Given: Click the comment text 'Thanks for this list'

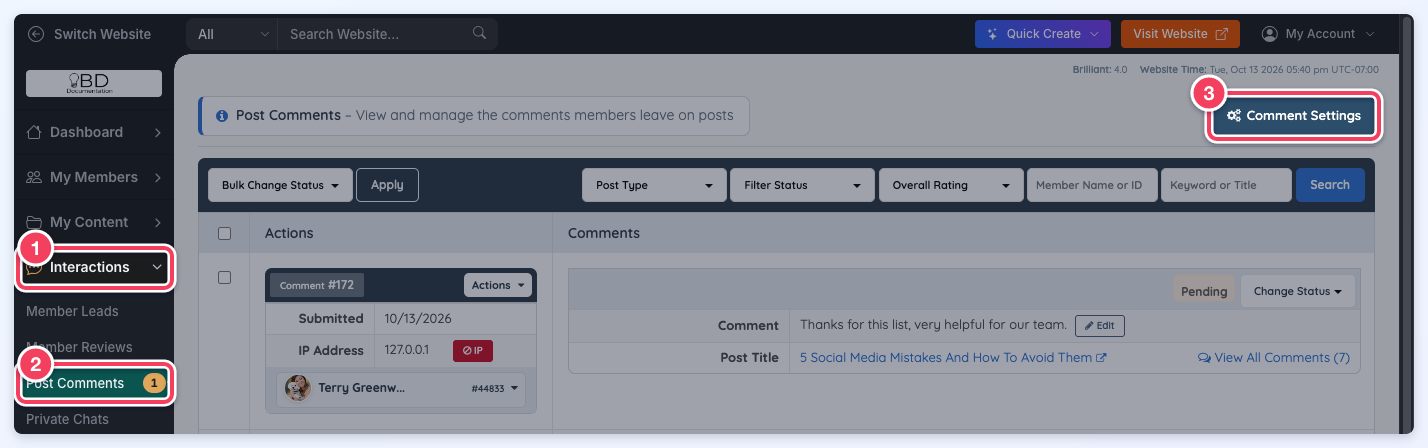Looking at the screenshot, I should point(932,326).
